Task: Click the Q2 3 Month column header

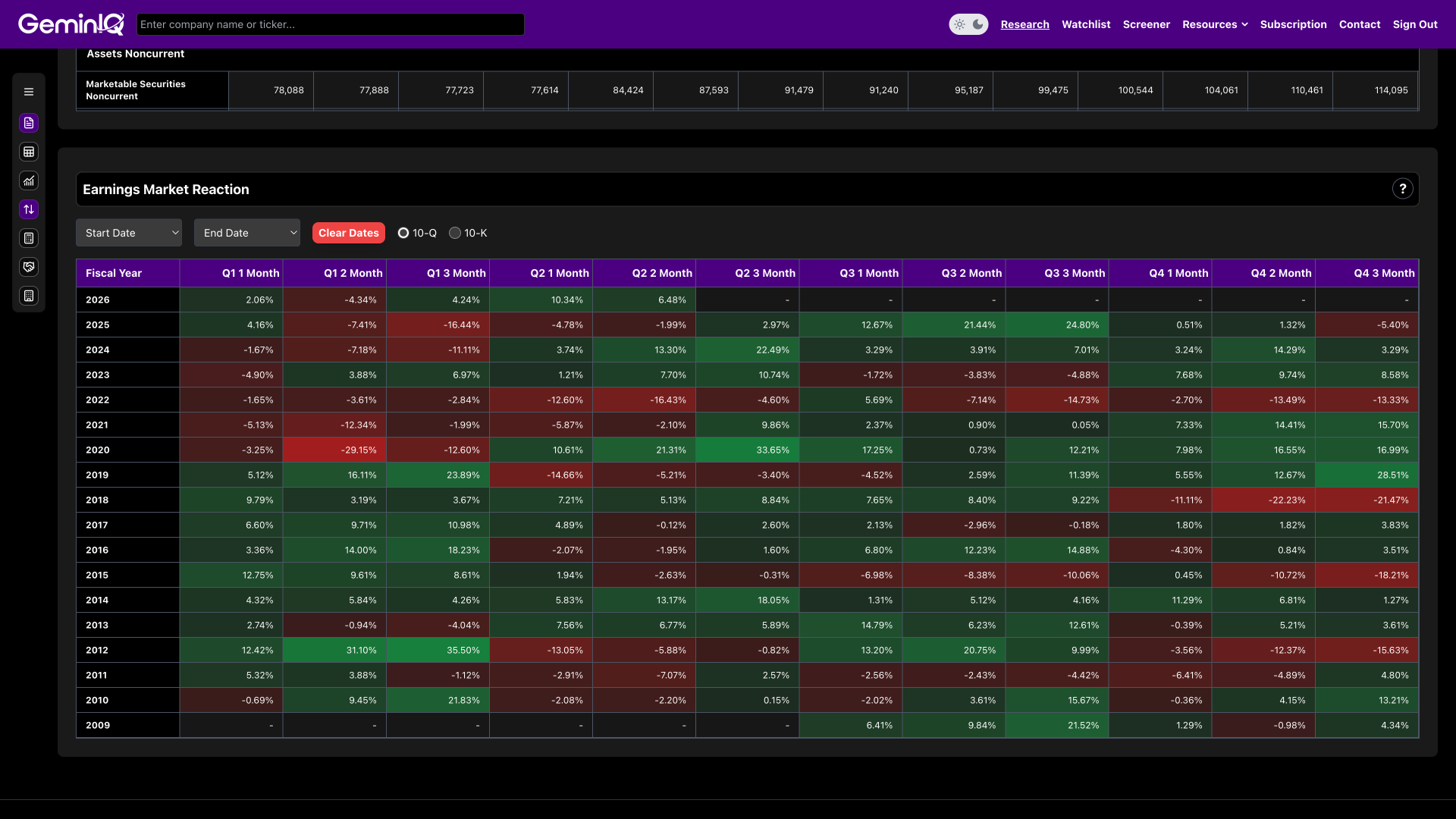Action: click(x=747, y=273)
